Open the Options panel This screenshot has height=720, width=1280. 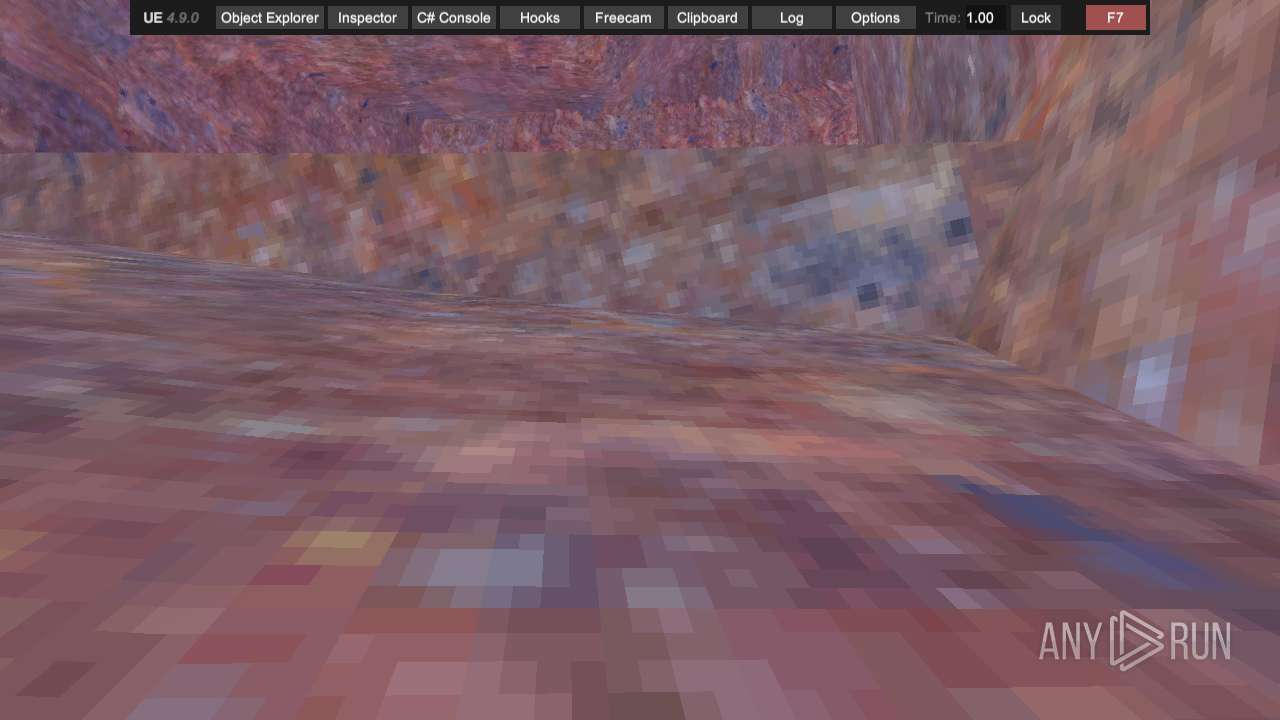[875, 18]
